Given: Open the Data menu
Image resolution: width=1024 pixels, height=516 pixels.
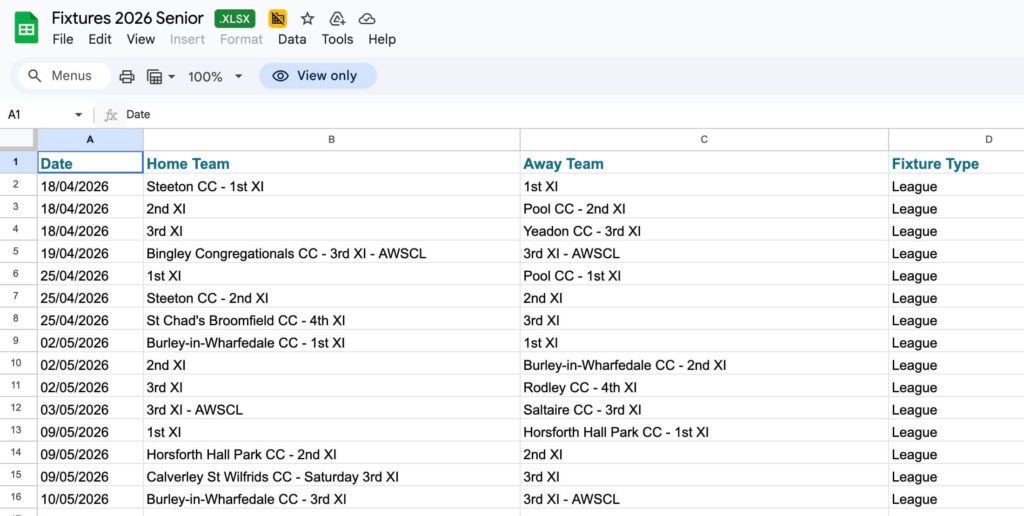Looking at the screenshot, I should [x=292, y=39].
